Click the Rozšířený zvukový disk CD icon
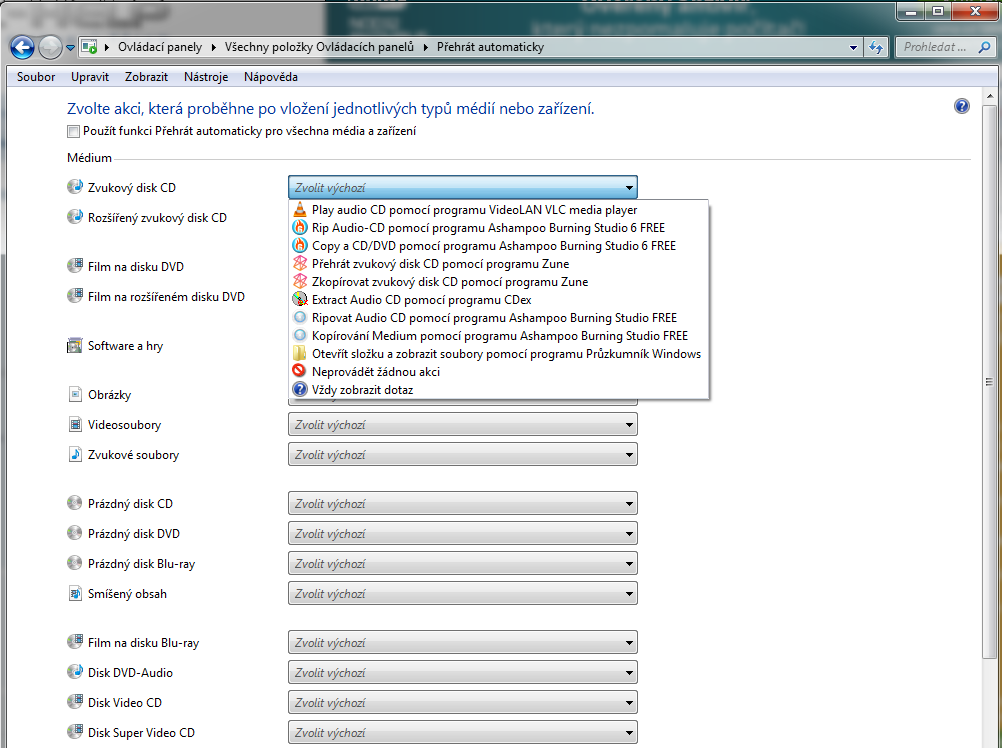Image resolution: width=1002 pixels, height=748 pixels. [x=75, y=217]
